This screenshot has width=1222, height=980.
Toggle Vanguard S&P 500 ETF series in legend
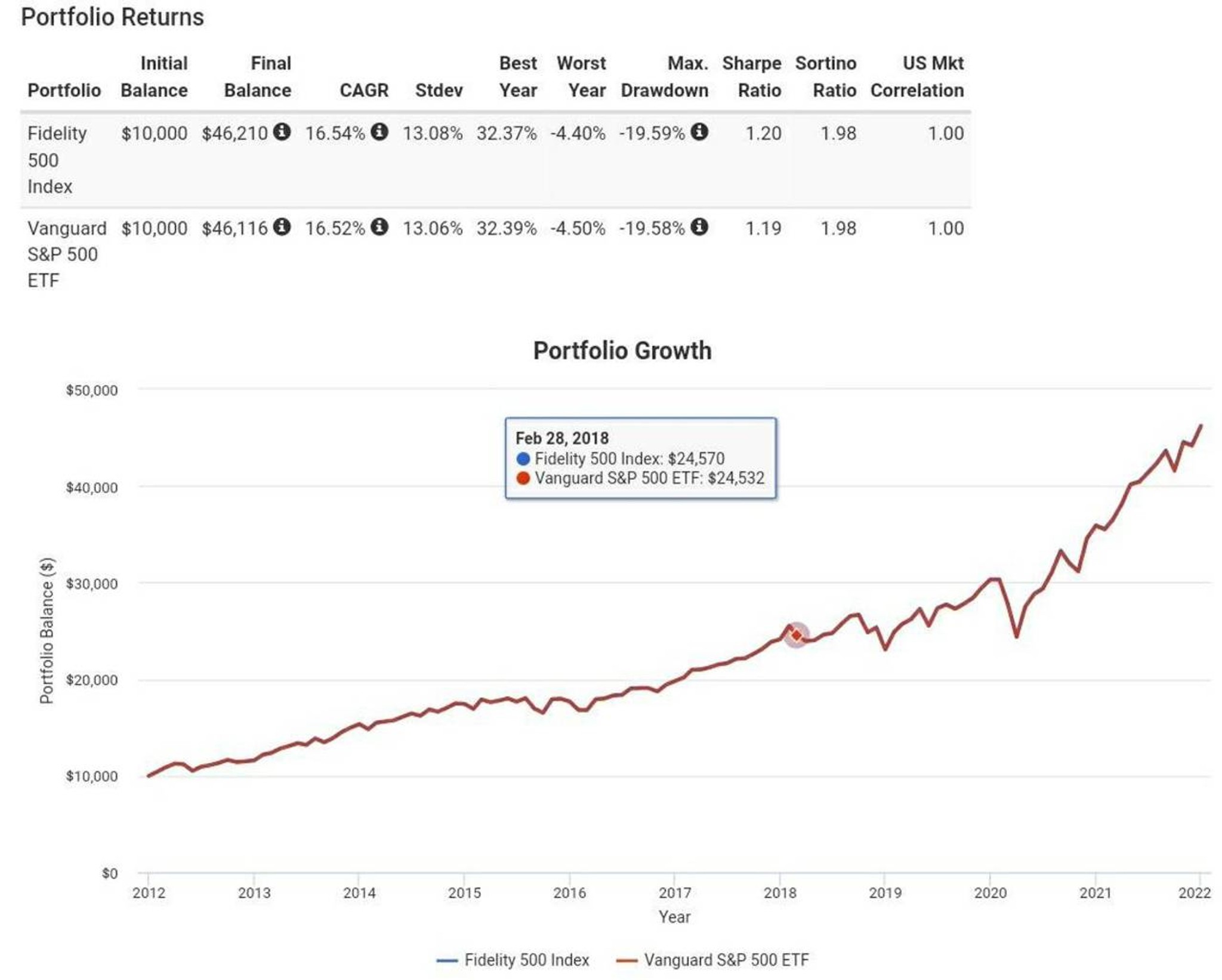(712, 960)
